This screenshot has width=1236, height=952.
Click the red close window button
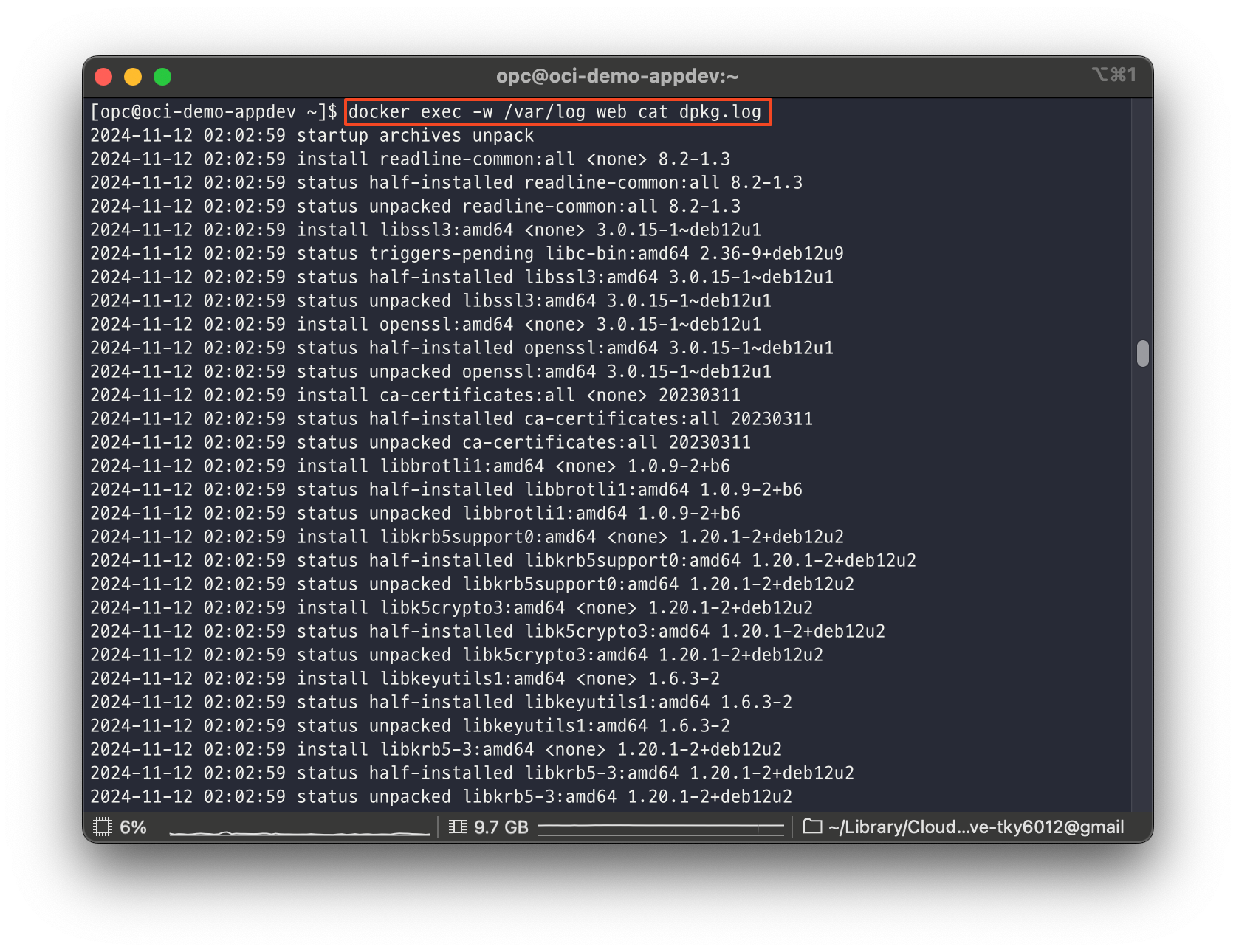pyautogui.click(x=103, y=77)
